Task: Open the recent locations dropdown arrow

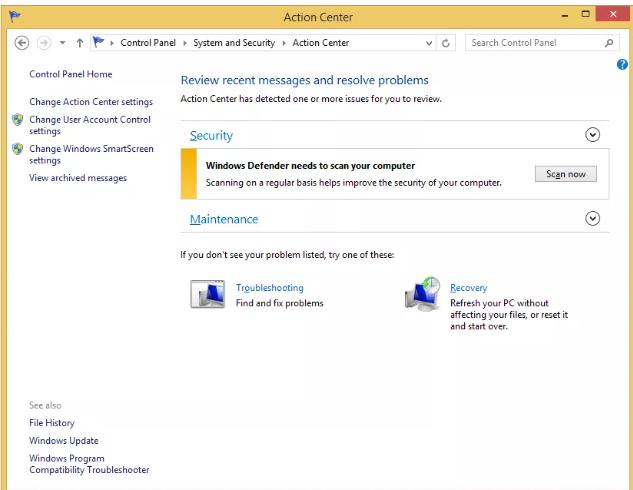Action: point(63,43)
